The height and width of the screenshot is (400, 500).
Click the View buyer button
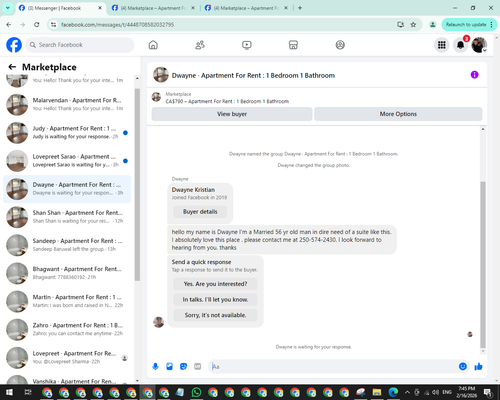click(x=232, y=114)
